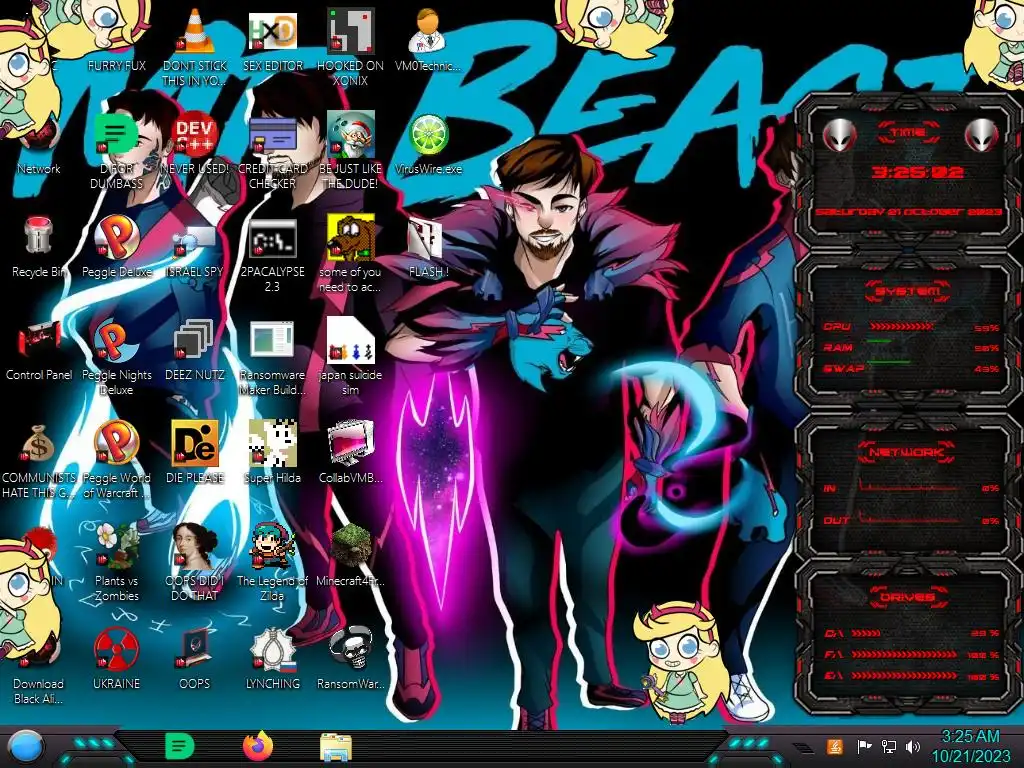
Task: Click the DRIVES widget header
Action: [906, 597]
